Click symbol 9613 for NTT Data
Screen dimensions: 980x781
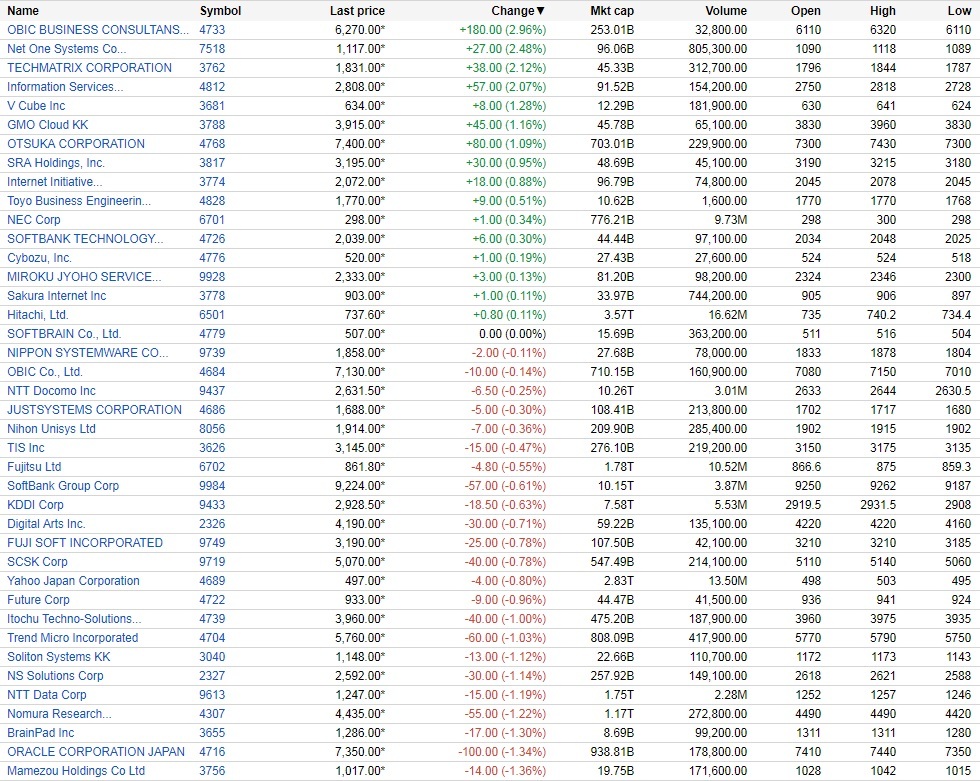212,695
